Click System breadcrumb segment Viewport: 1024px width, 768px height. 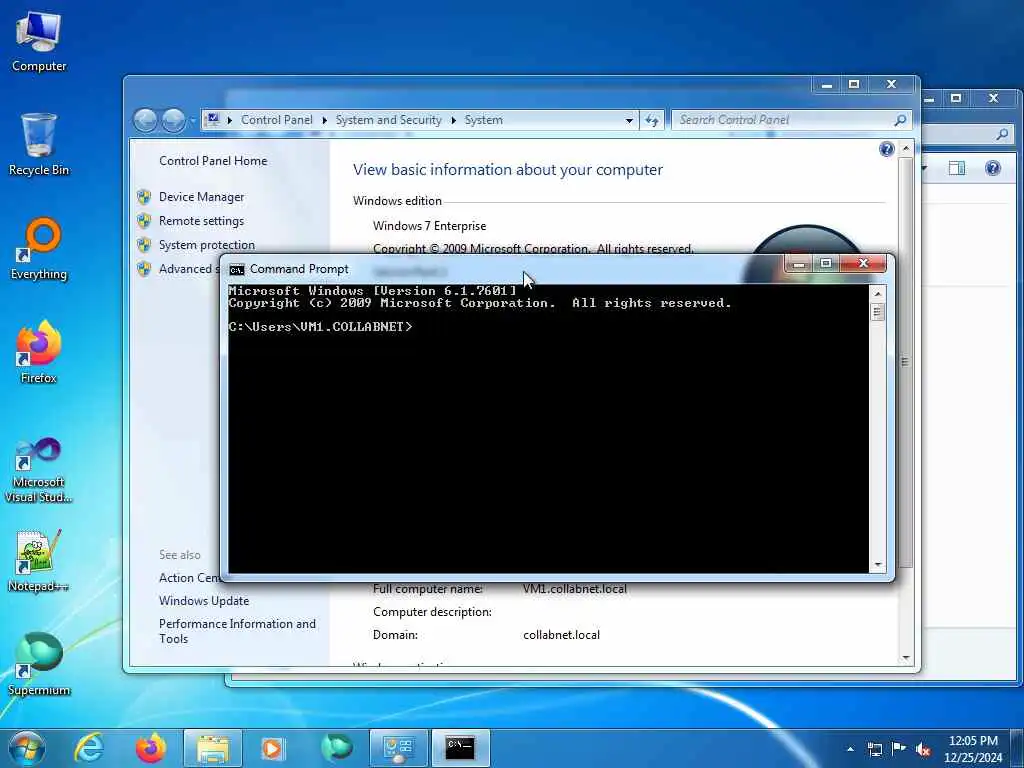pos(484,120)
